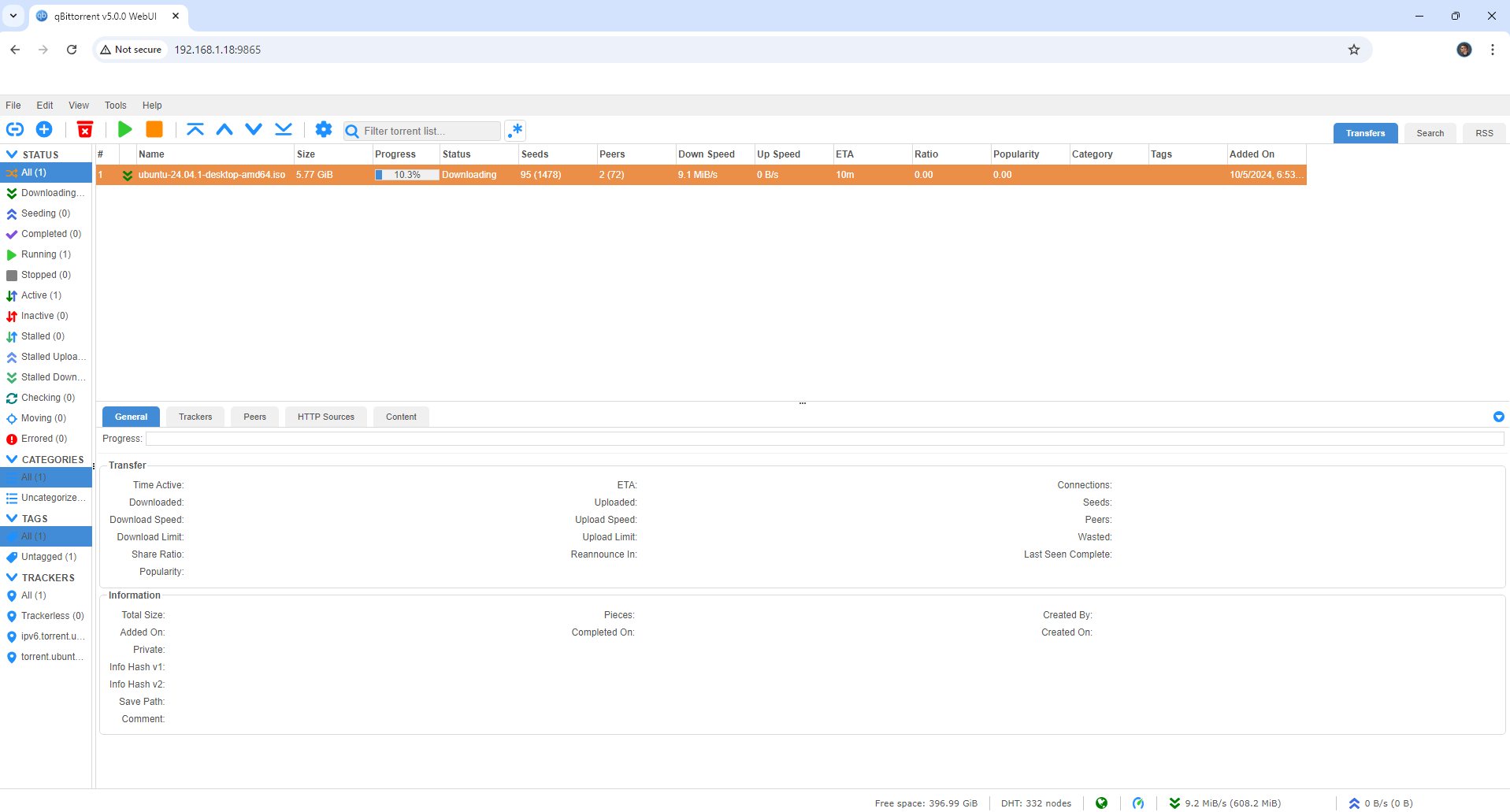Select Trackerless (0) tracker filter
Screen dimensions: 1510x812
click(x=46, y=616)
